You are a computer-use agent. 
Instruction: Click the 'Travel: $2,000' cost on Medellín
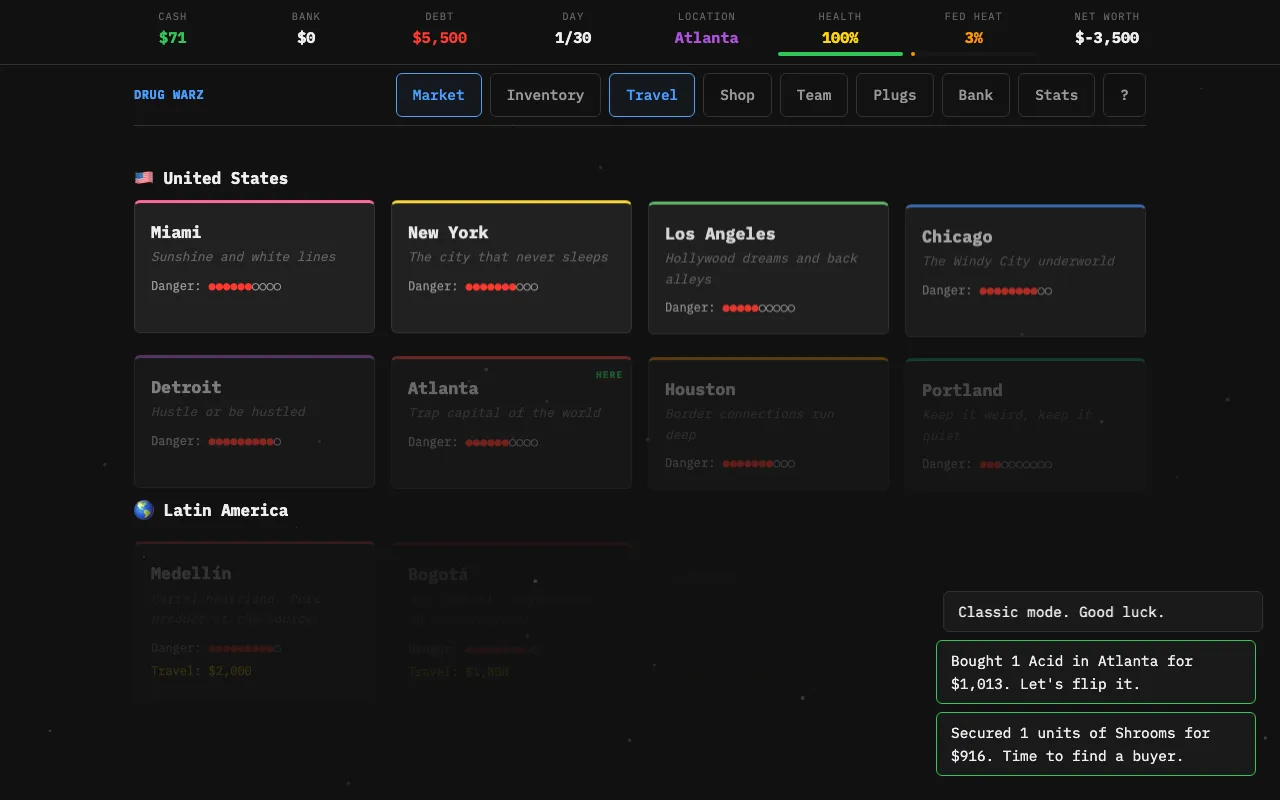[x=201, y=671]
